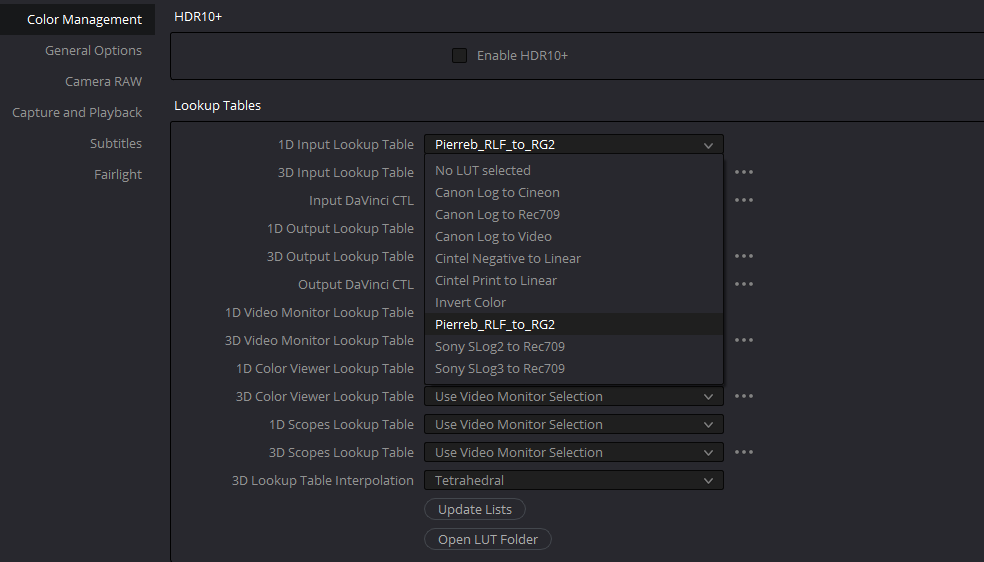Open options menu for 3D Color Viewer Lookup Table
The image size is (984, 562).
tap(744, 396)
